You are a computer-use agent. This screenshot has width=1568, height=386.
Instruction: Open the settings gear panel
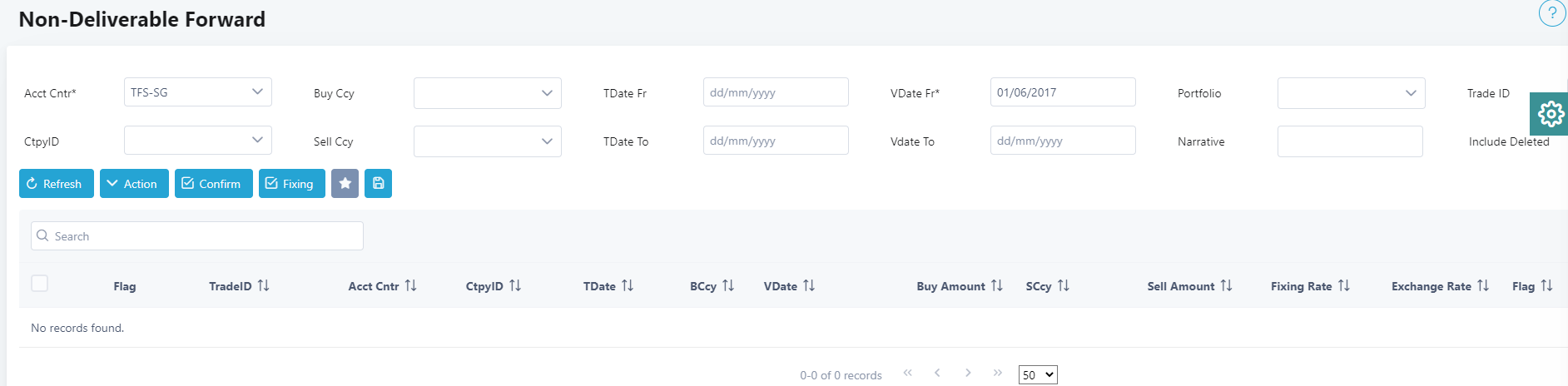coord(1550,114)
